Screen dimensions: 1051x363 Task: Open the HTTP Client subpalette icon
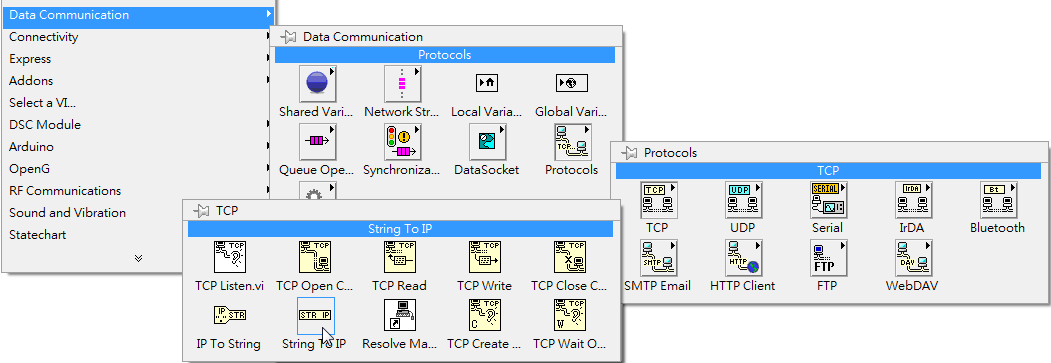click(x=743, y=258)
